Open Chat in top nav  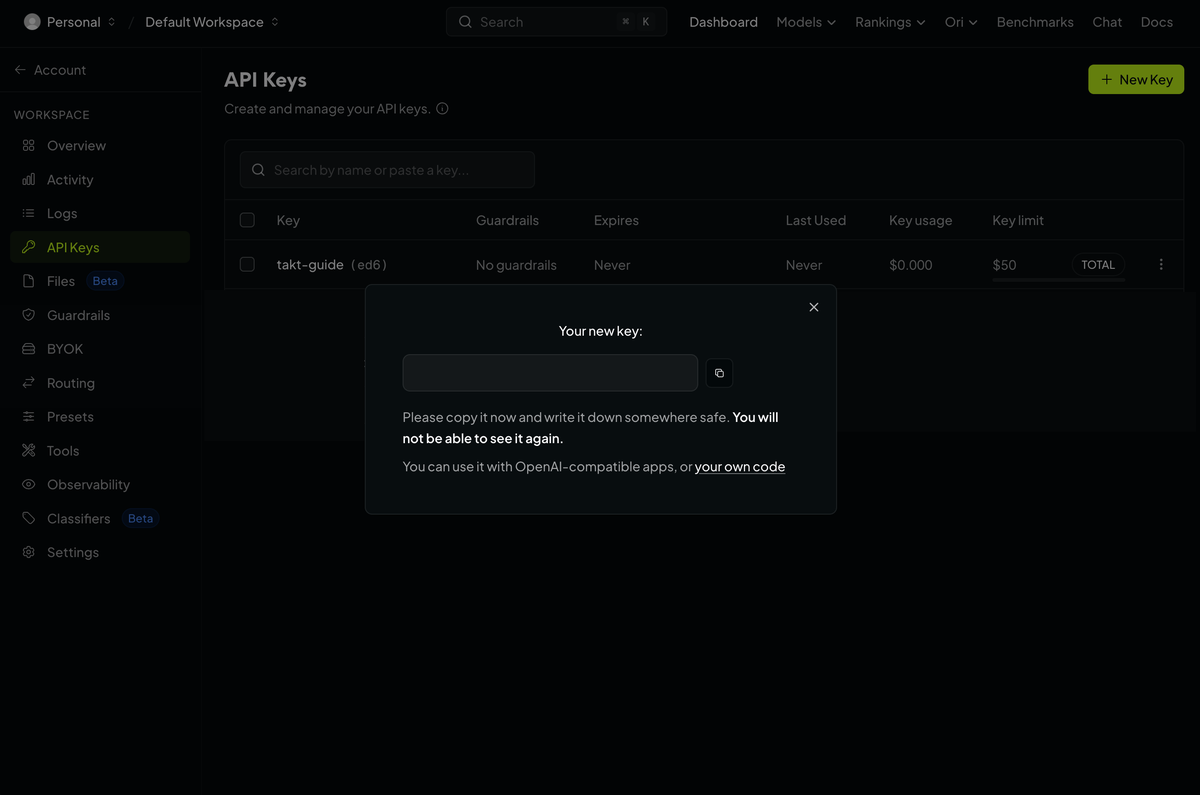tap(1107, 22)
